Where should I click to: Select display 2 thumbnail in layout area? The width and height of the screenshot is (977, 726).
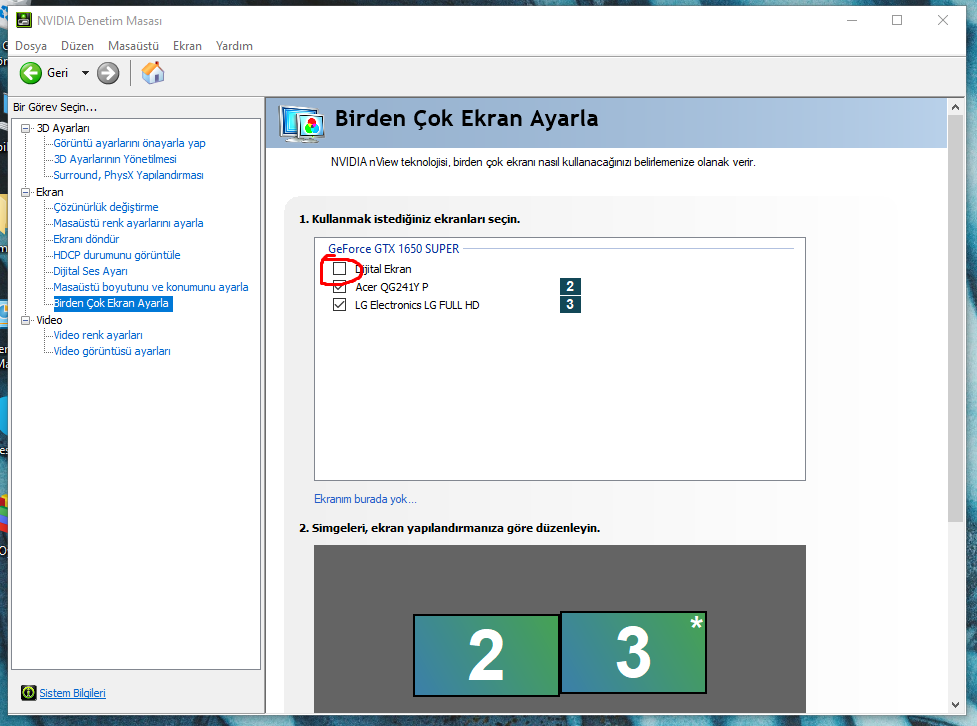486,655
